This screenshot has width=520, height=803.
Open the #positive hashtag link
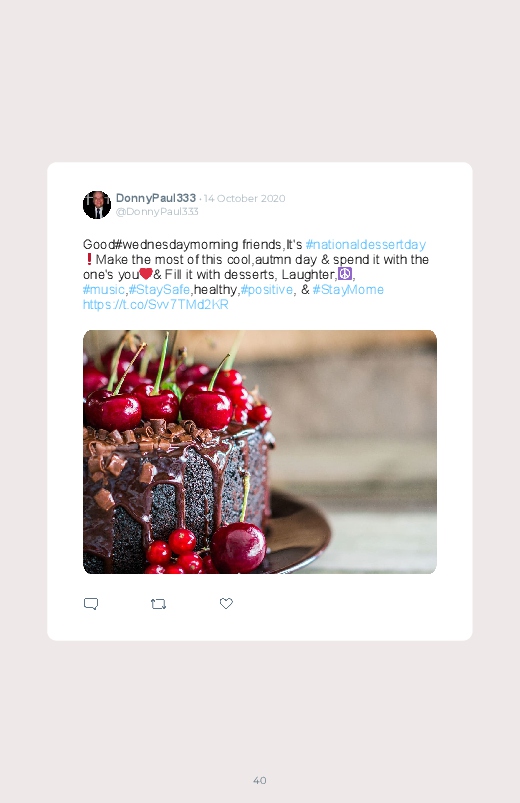point(266,289)
